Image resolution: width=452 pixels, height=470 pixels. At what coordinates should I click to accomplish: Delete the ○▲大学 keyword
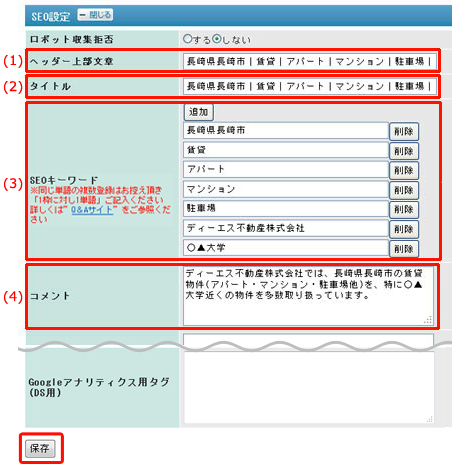[404, 249]
